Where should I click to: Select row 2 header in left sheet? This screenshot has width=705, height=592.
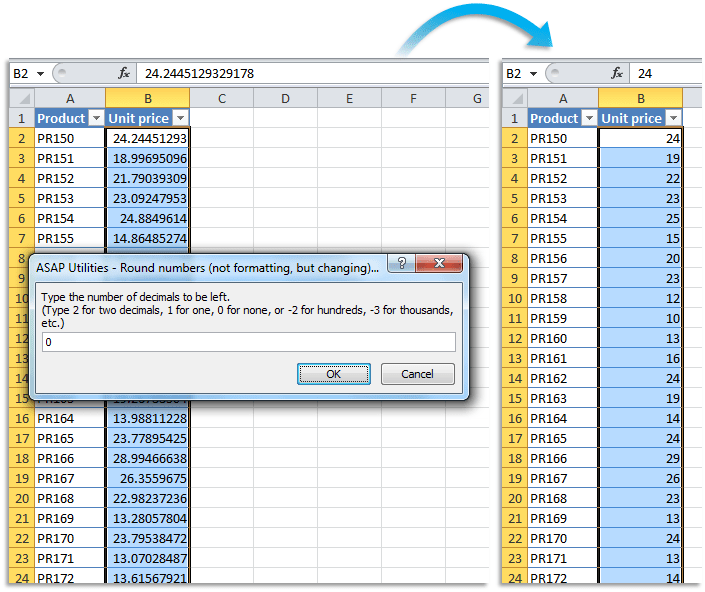pyautogui.click(x=22, y=138)
